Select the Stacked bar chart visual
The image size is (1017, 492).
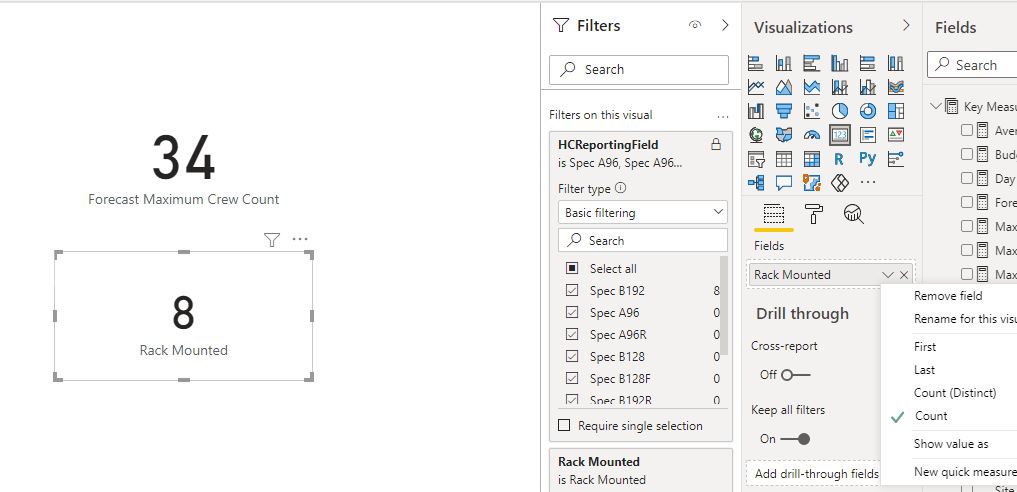coord(756,63)
